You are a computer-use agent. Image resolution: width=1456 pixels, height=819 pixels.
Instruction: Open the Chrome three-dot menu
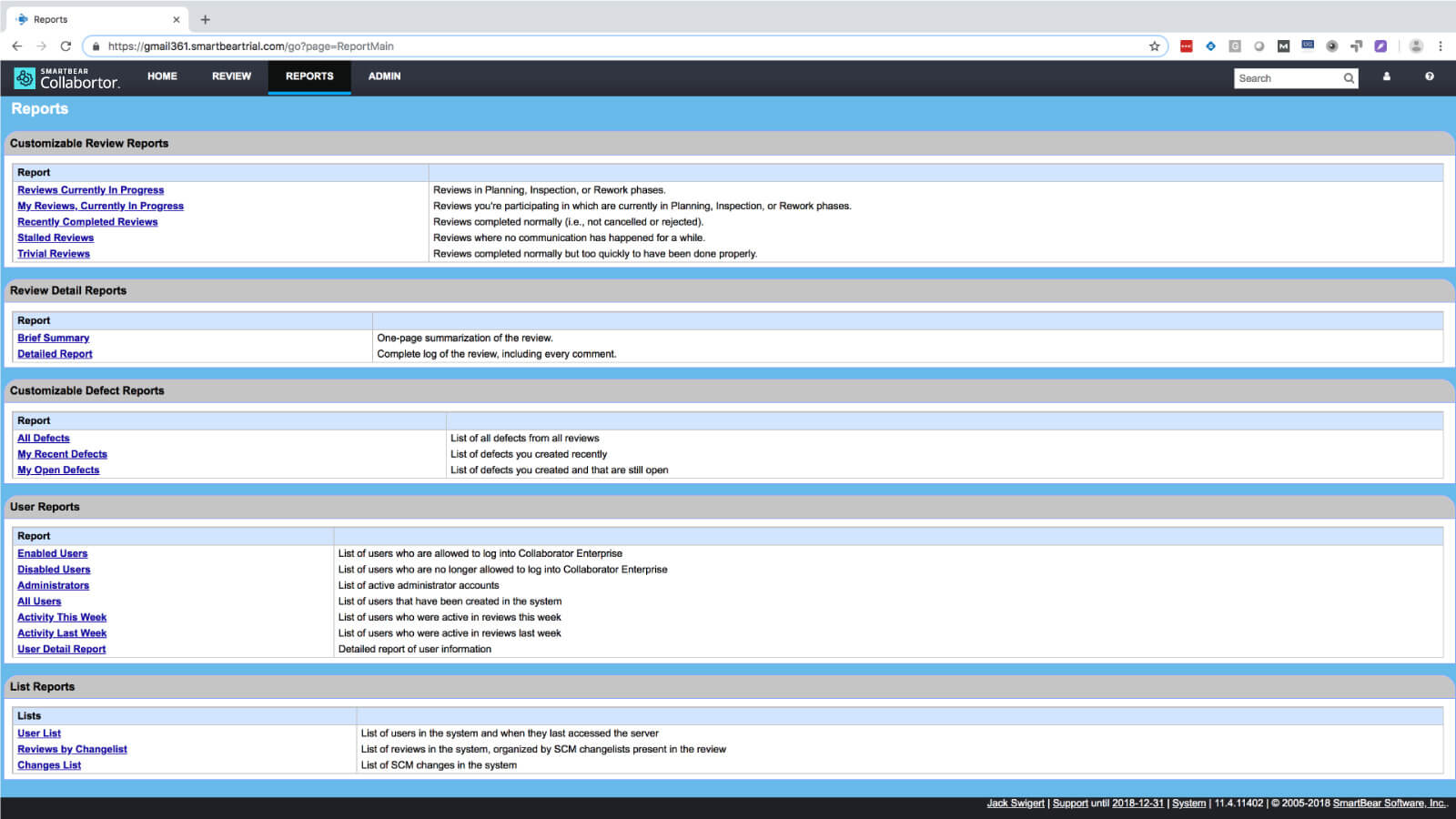click(1441, 46)
